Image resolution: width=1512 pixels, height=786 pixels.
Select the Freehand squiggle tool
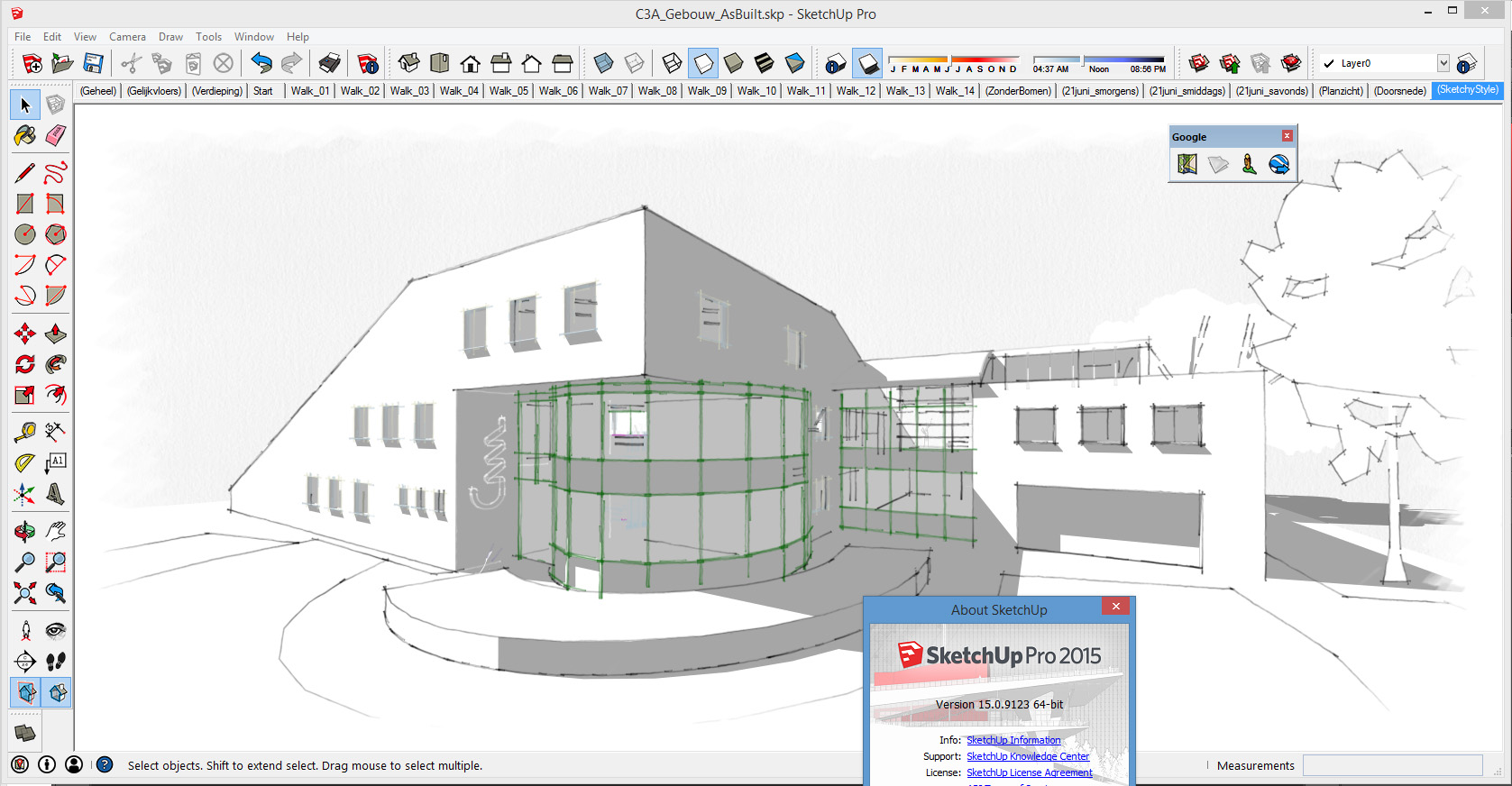pos(56,173)
